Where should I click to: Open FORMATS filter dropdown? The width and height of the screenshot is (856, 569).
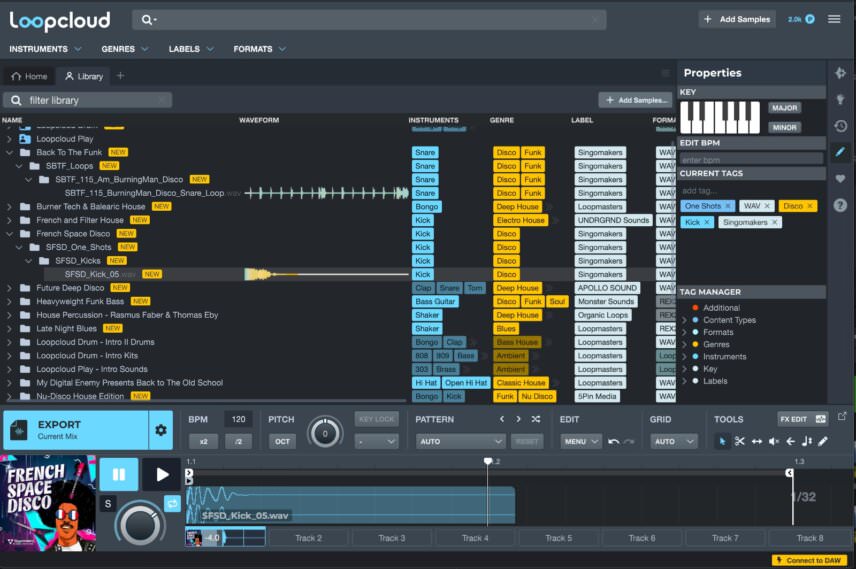pos(259,49)
